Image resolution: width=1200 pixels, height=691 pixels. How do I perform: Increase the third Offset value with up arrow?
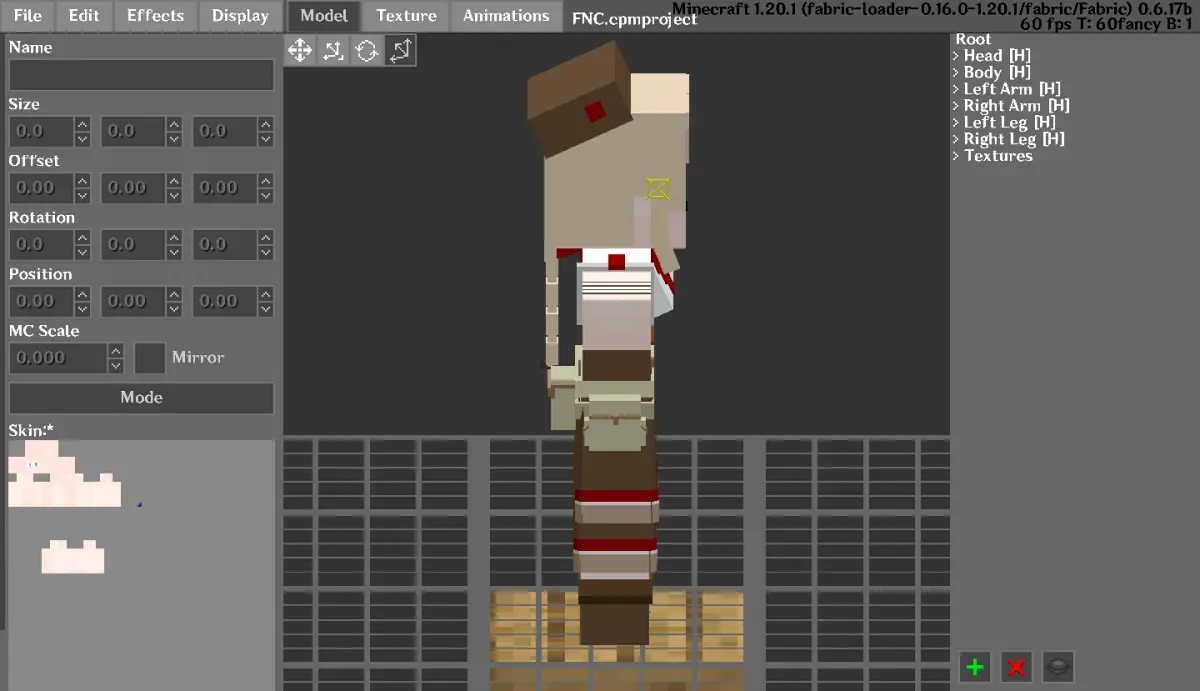pyautogui.click(x=266, y=181)
